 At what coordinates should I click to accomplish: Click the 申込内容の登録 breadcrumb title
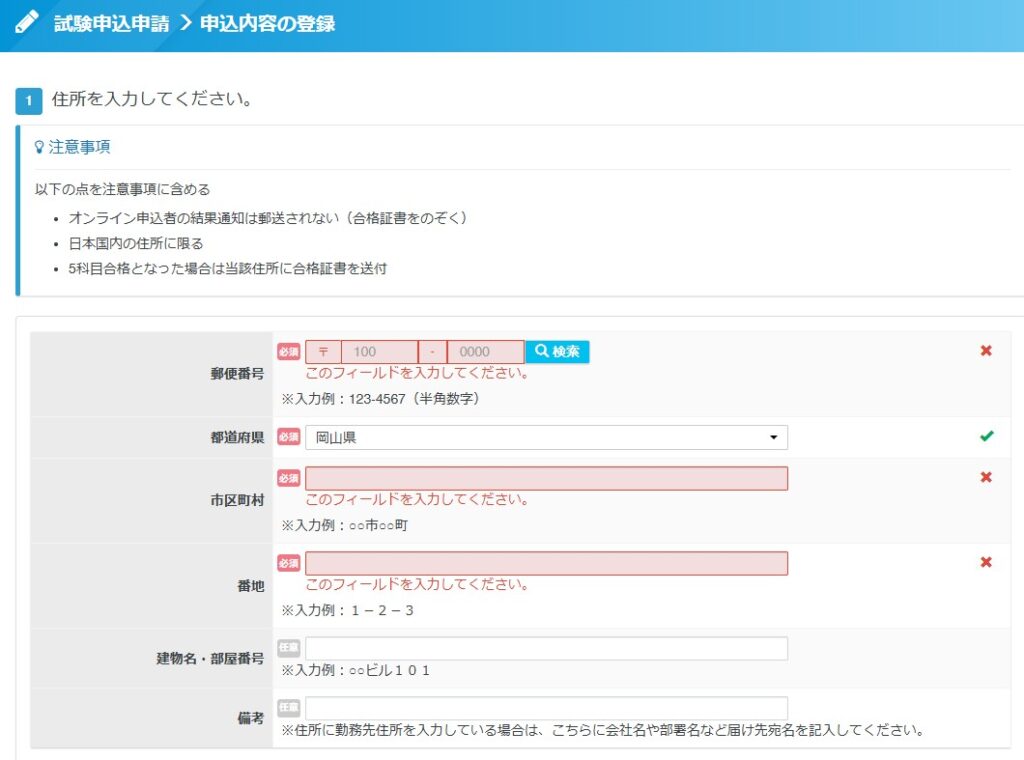[268, 23]
